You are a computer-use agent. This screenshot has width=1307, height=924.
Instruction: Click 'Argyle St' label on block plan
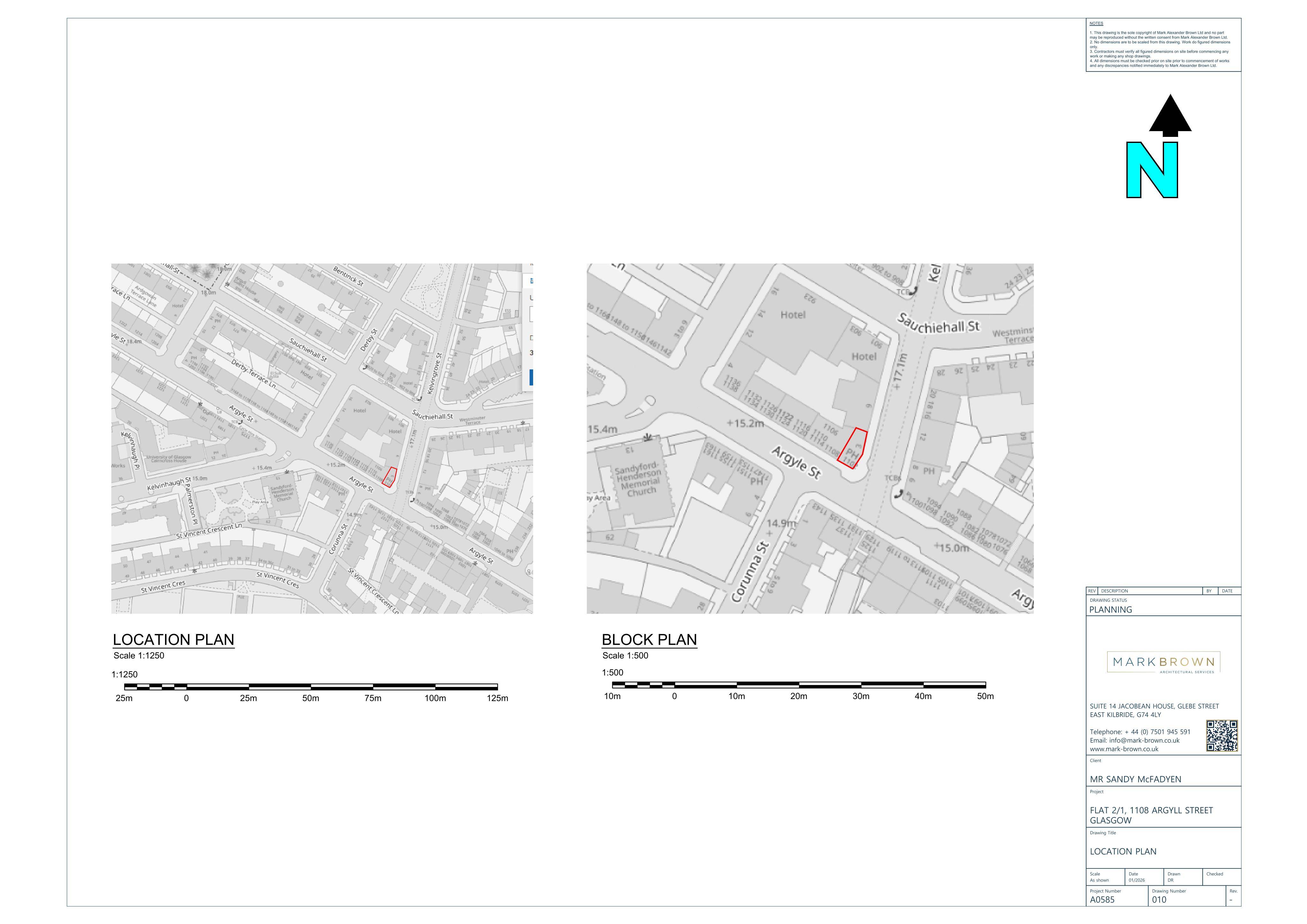tap(796, 462)
